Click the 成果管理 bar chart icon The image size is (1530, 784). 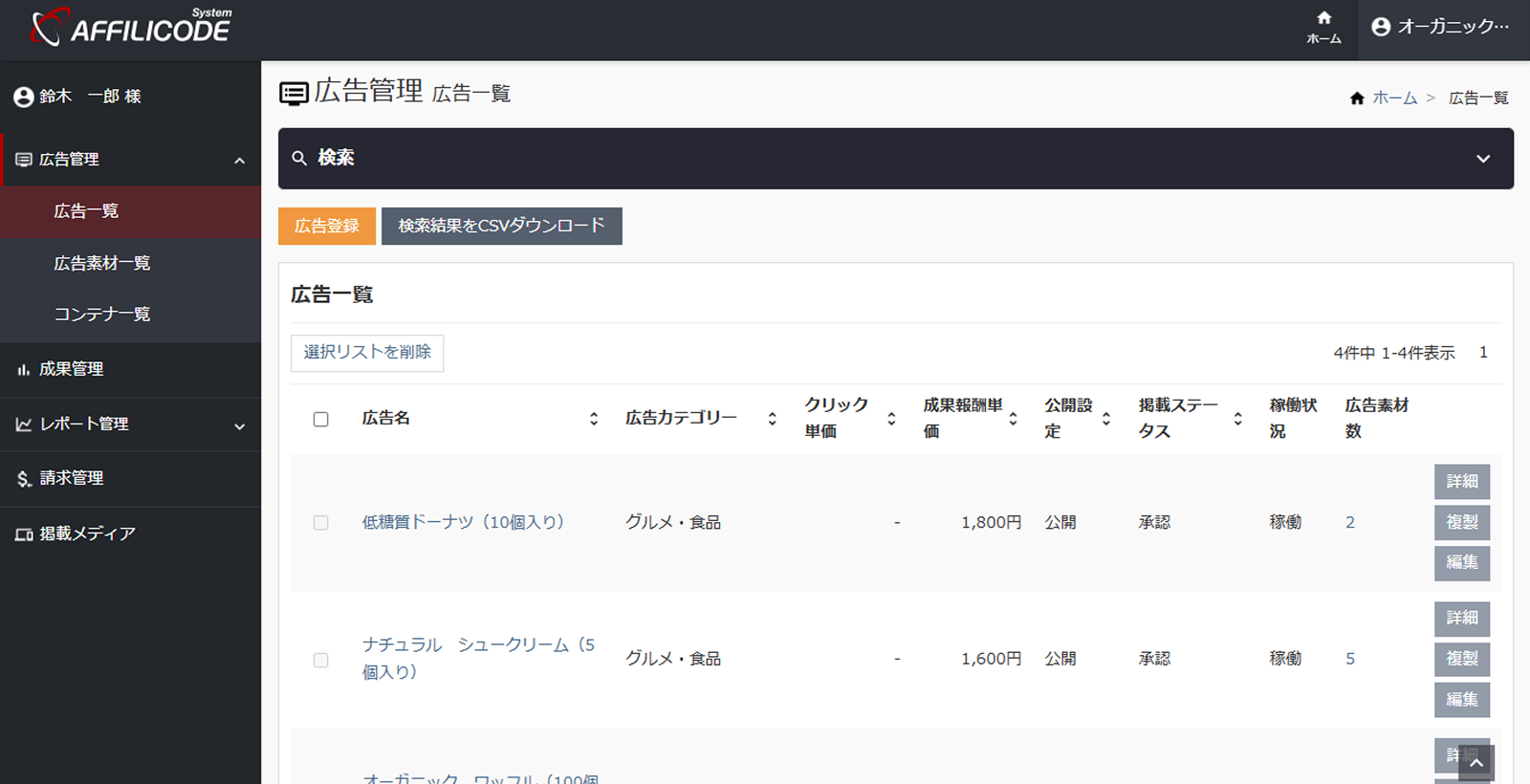point(24,370)
